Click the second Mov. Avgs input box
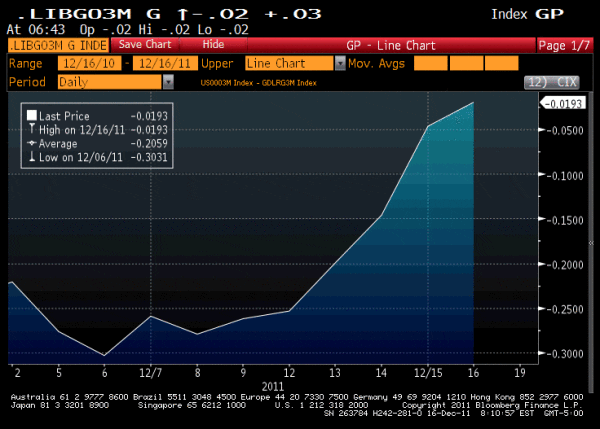Image resolution: width=600 pixels, height=429 pixels. pyautogui.click(x=465, y=63)
